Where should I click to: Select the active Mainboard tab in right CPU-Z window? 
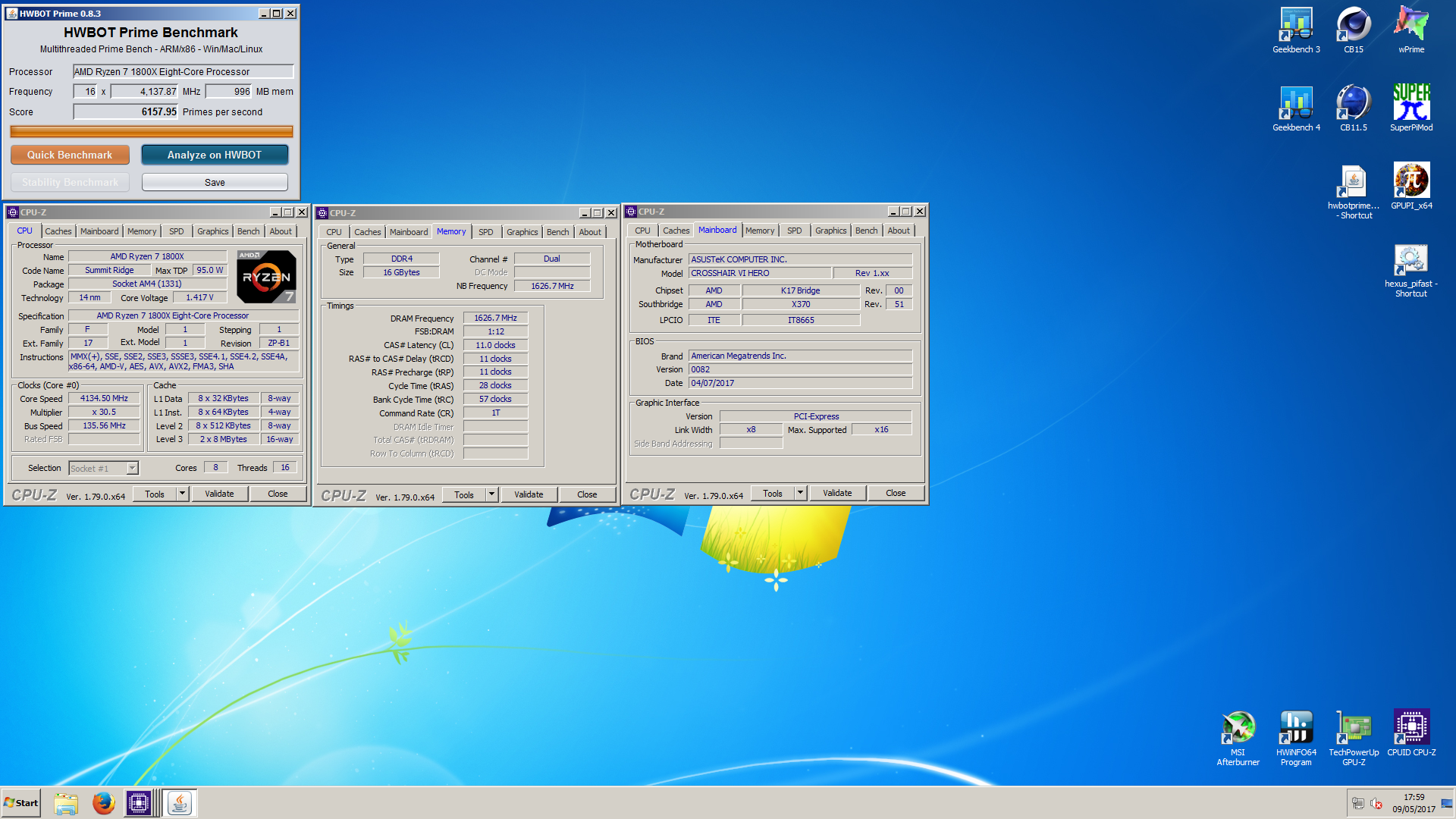click(x=717, y=230)
